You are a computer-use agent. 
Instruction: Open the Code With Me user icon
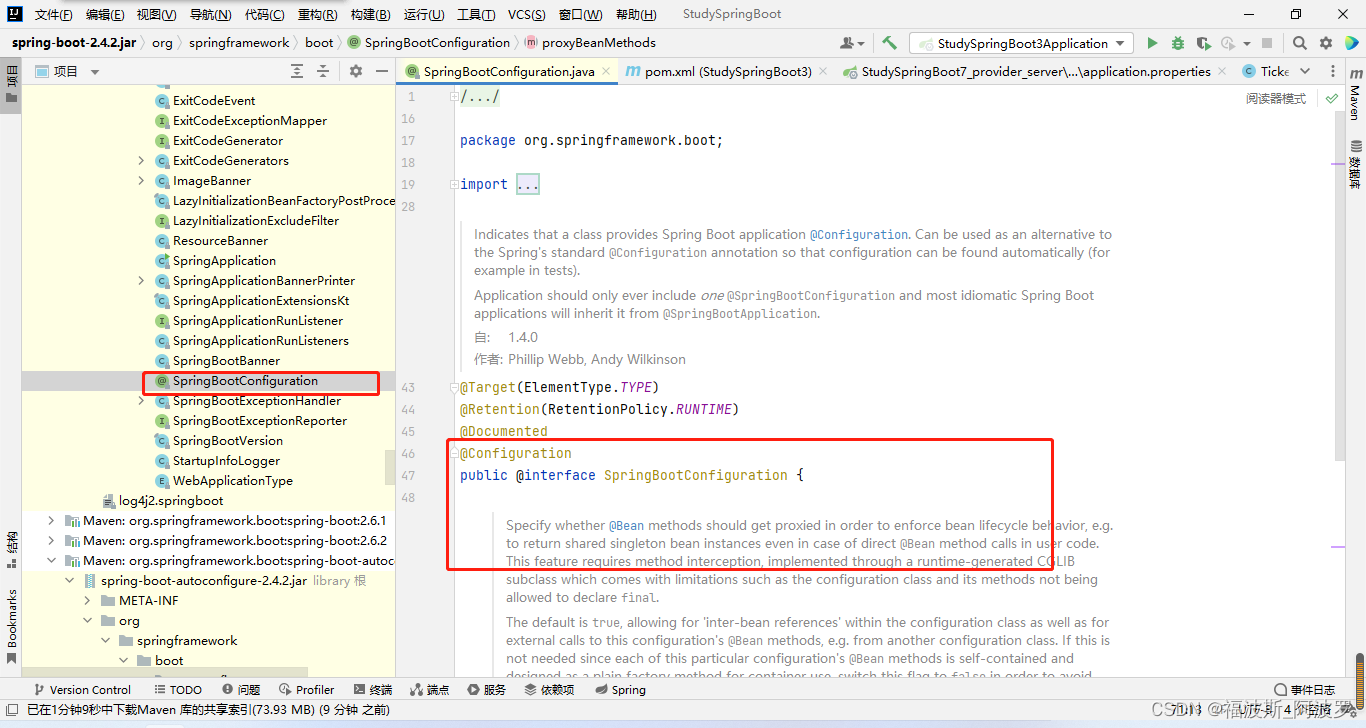[x=852, y=43]
